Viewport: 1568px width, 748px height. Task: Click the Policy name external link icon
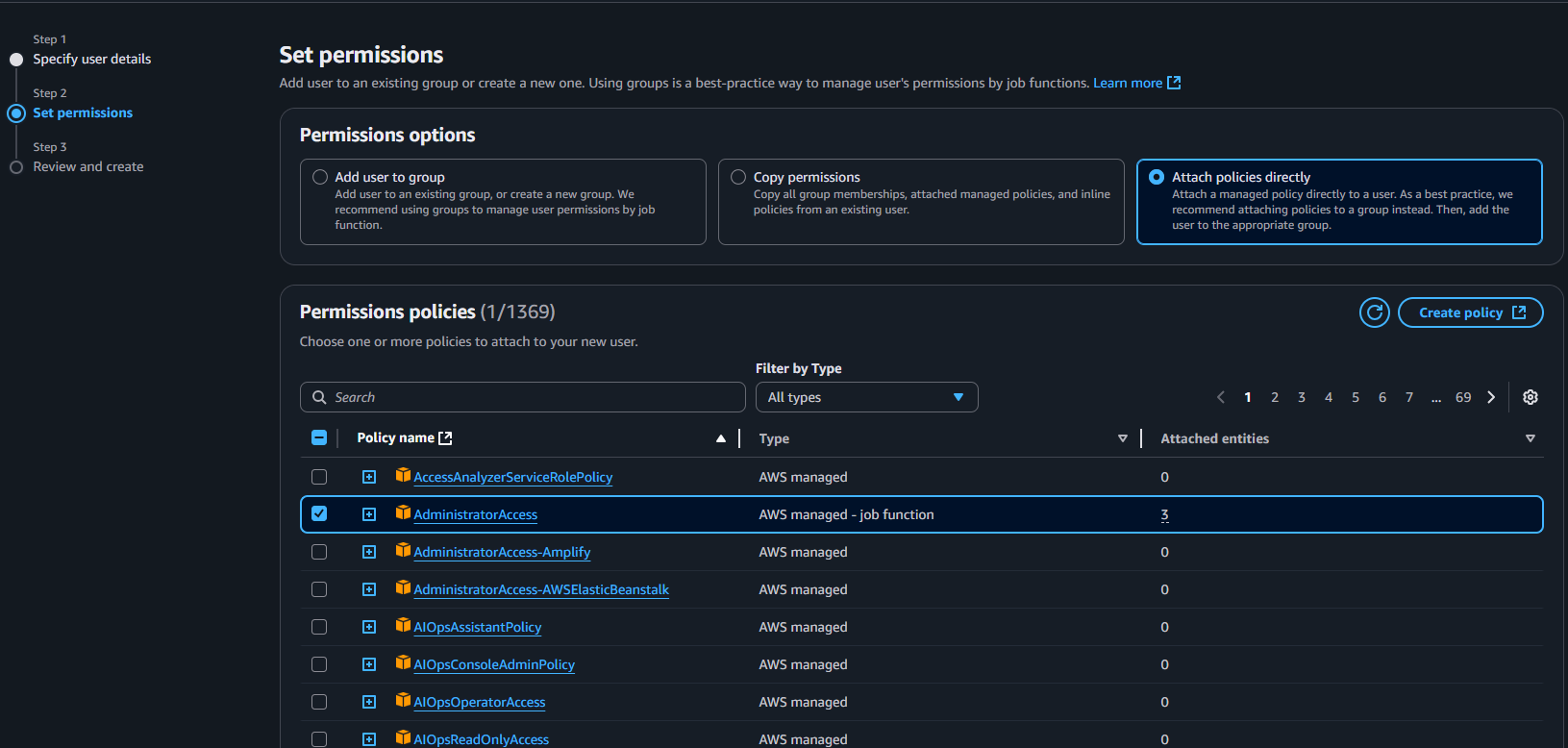[445, 437]
